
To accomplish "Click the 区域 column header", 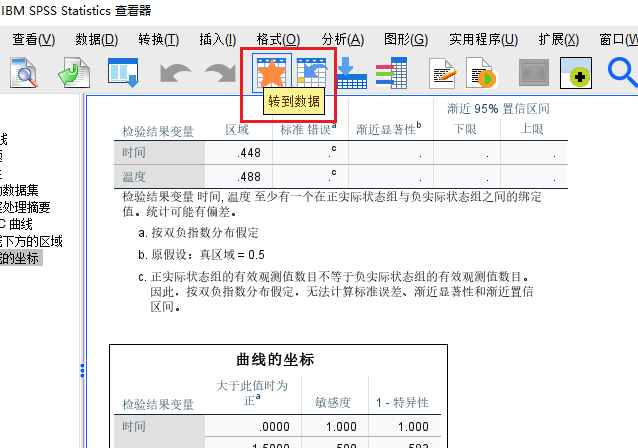I will (237, 129).
